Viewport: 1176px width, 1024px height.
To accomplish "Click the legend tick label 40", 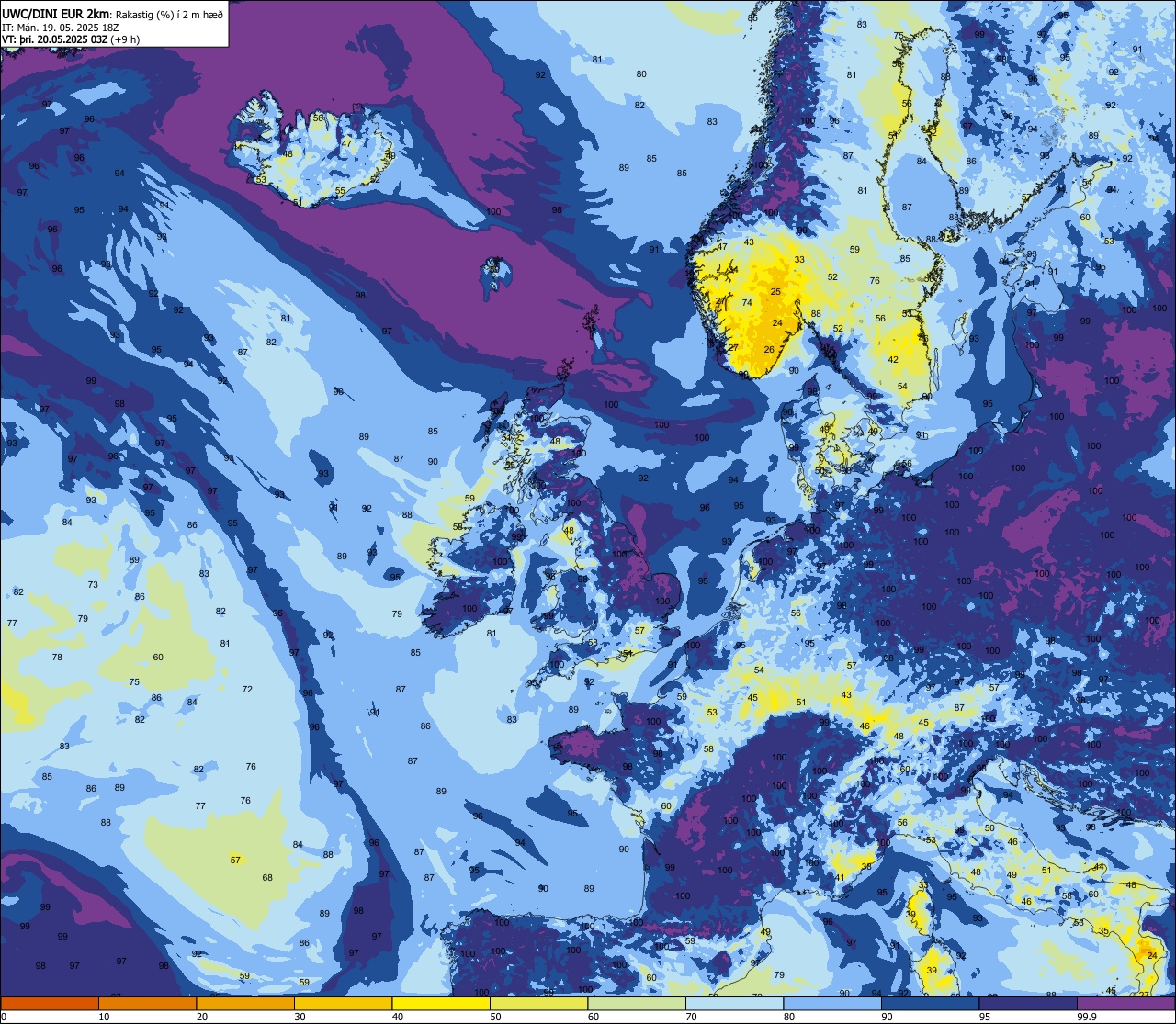I will click(398, 1017).
